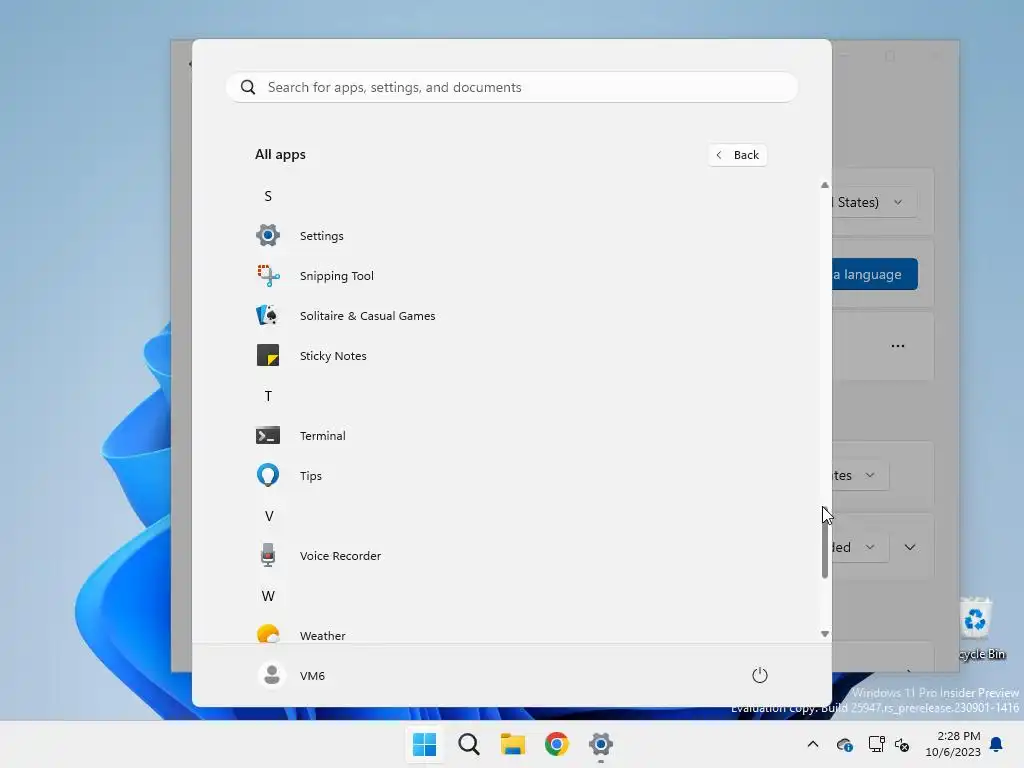
Task: Click the letter T section header
Action: [x=268, y=396]
